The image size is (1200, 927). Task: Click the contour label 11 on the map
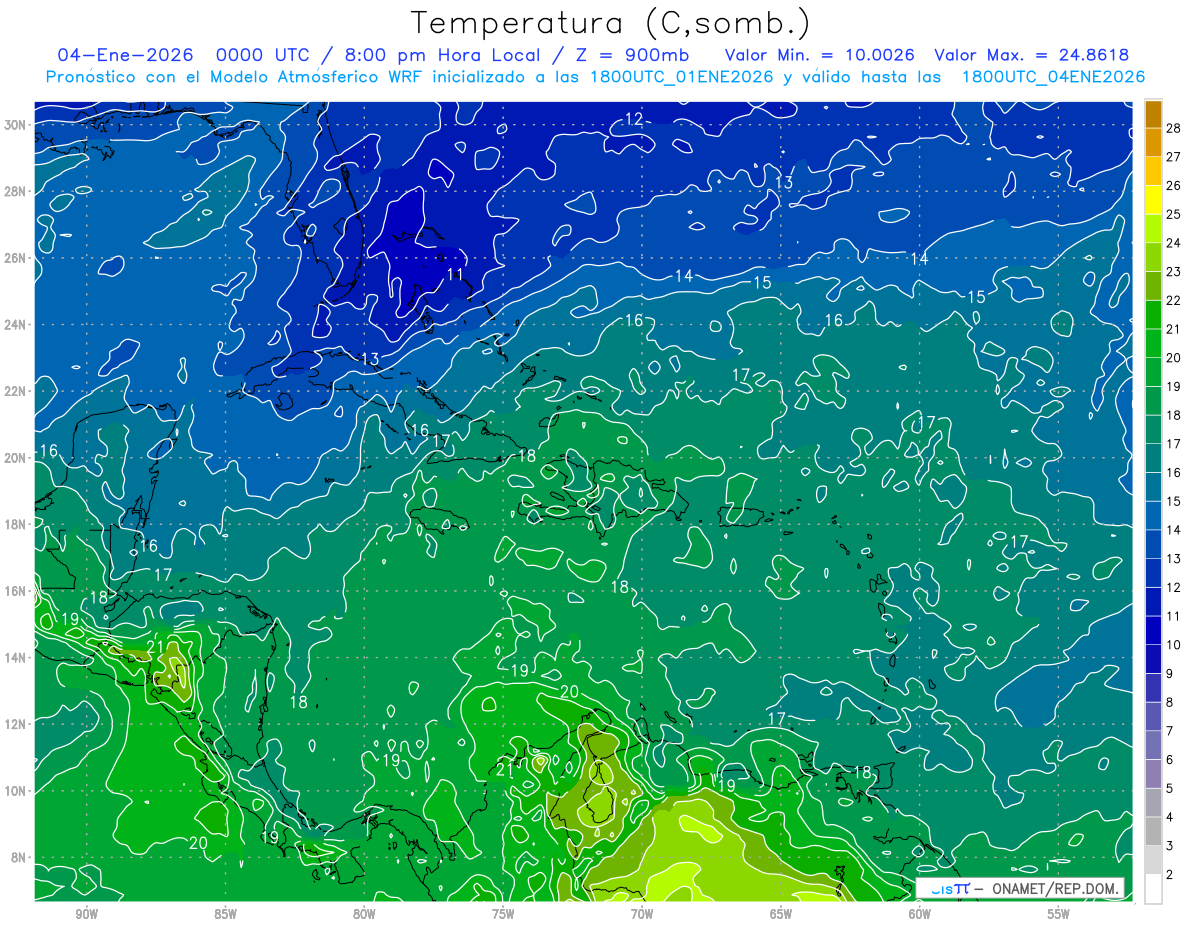455,274
